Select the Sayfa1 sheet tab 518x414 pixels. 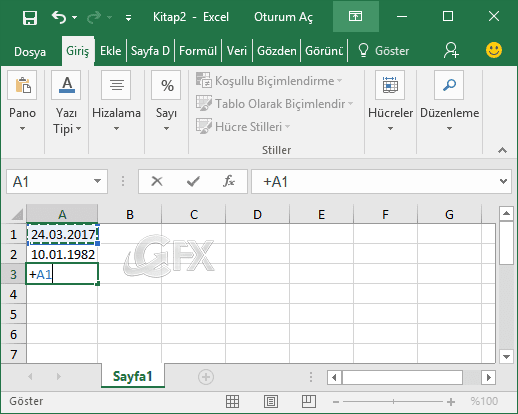click(133, 376)
